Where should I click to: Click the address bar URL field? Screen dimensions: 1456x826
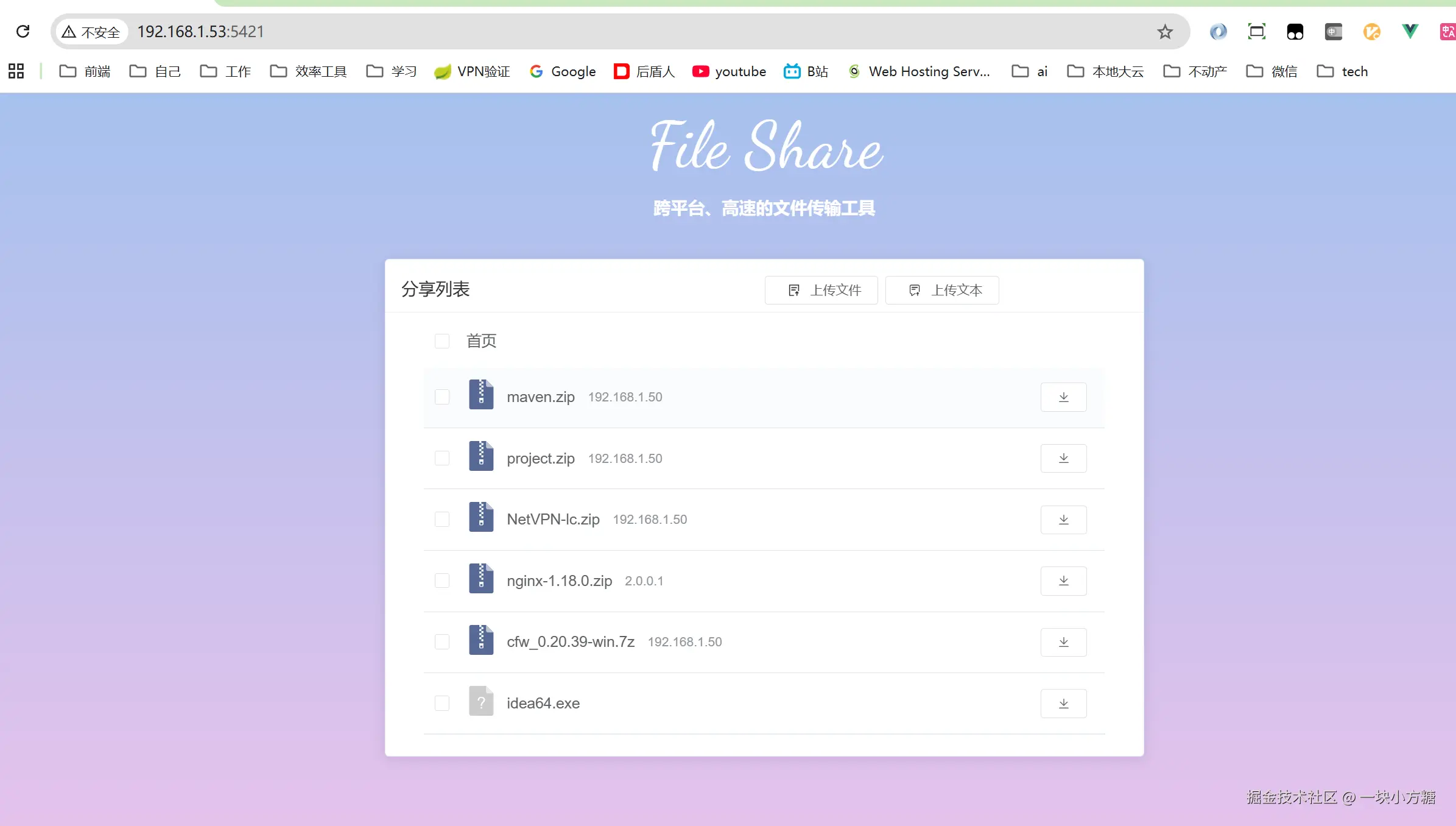(x=548, y=32)
